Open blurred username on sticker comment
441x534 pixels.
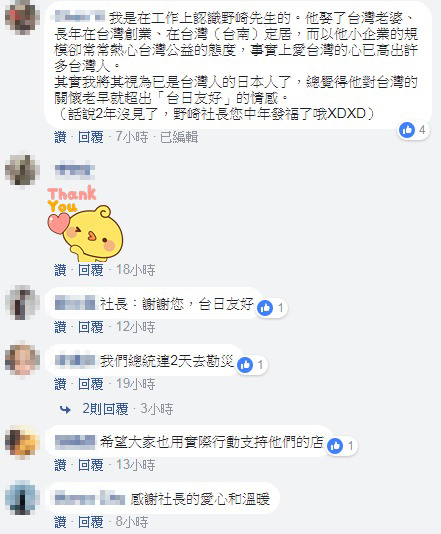[x=75, y=170]
